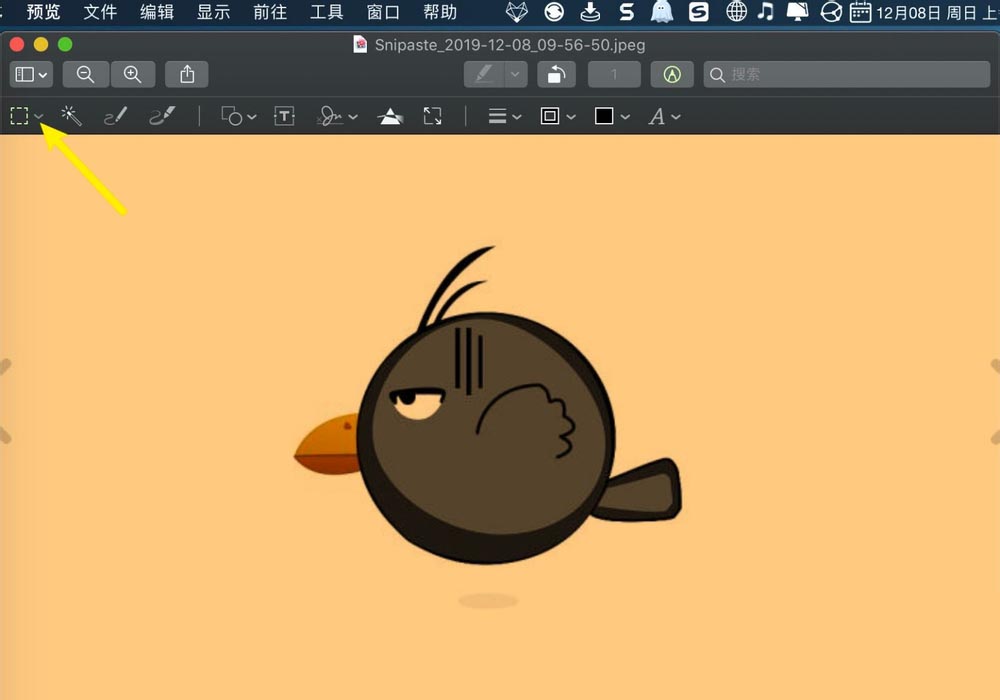Viewport: 1000px width, 700px height.
Task: Zoom in on the image
Action: pyautogui.click(x=133, y=75)
